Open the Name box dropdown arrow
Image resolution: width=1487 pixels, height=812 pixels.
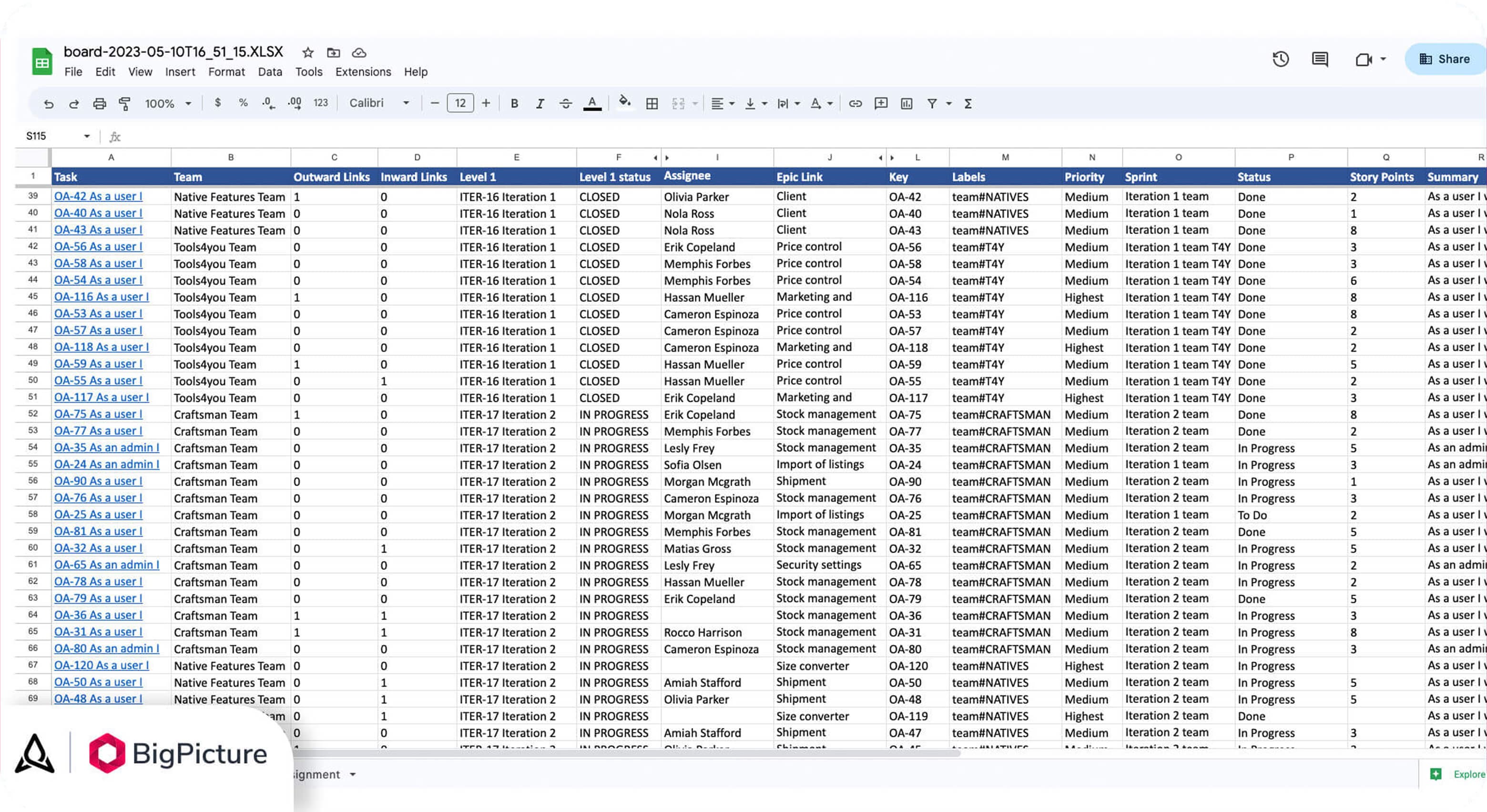click(x=87, y=136)
